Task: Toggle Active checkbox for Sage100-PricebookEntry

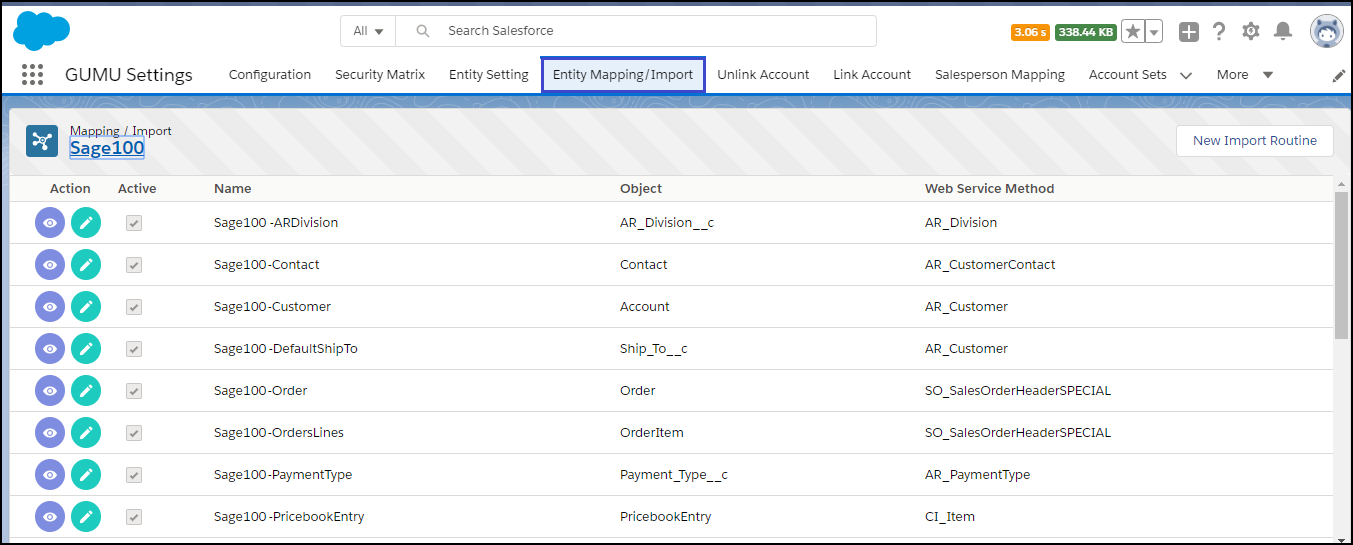Action: [x=134, y=517]
